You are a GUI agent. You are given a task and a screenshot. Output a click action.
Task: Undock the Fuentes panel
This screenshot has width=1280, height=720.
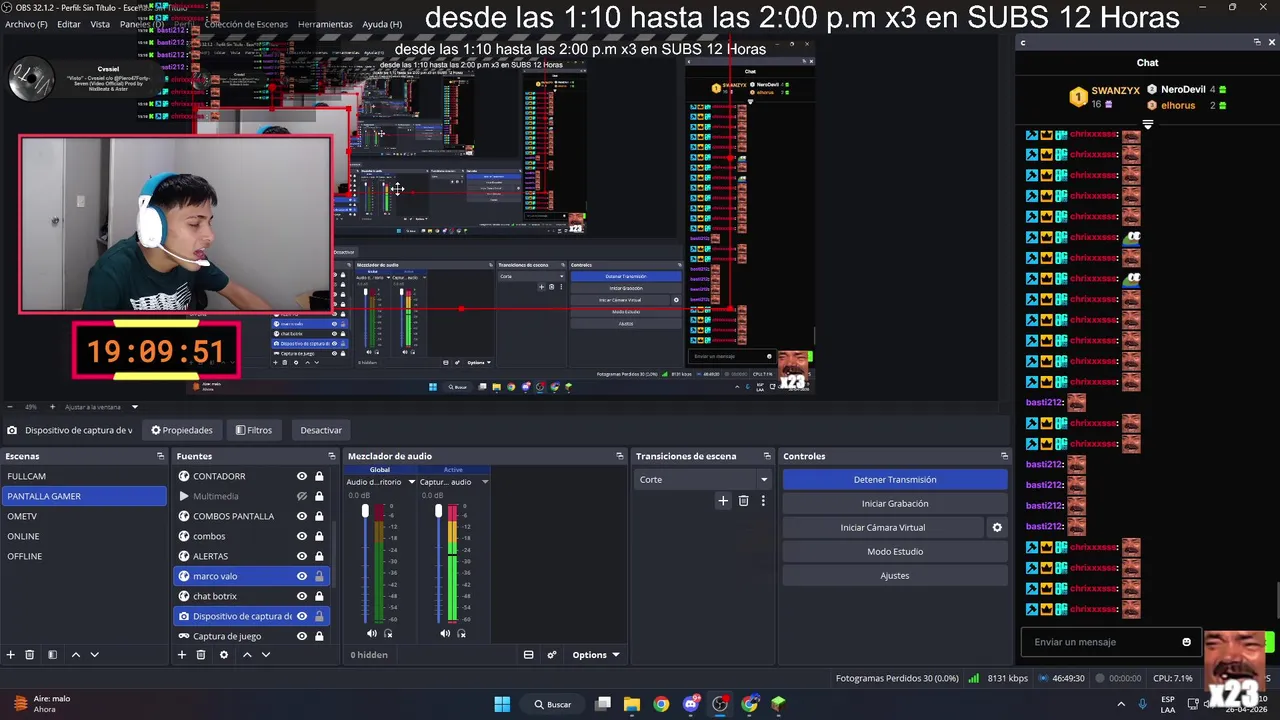(x=331, y=456)
